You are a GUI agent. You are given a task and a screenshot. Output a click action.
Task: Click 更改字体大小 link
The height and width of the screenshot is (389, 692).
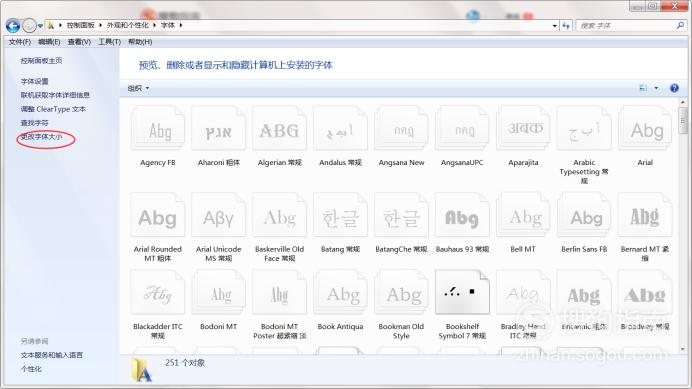click(41, 137)
